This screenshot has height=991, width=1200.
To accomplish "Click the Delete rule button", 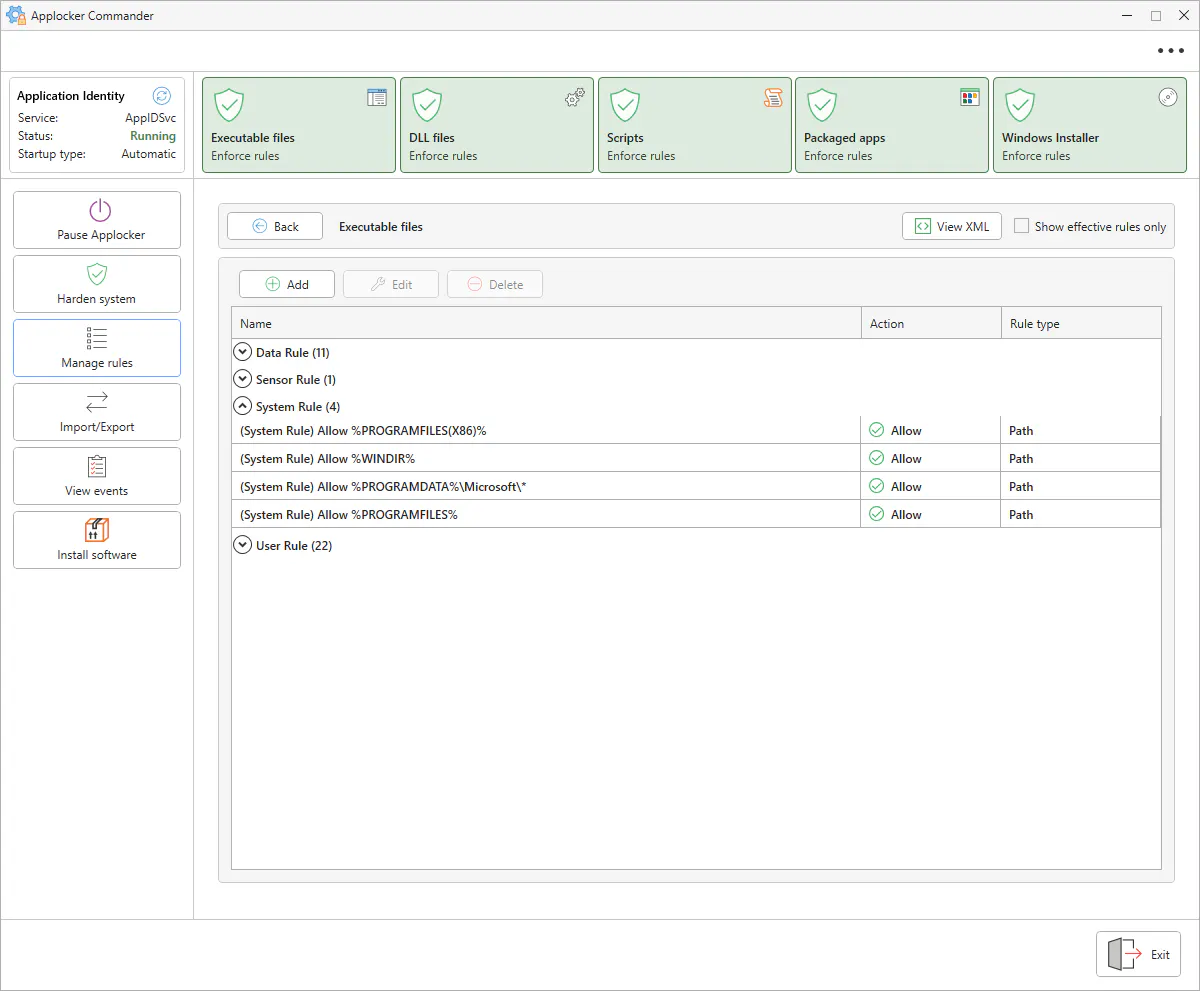I will pos(495,284).
